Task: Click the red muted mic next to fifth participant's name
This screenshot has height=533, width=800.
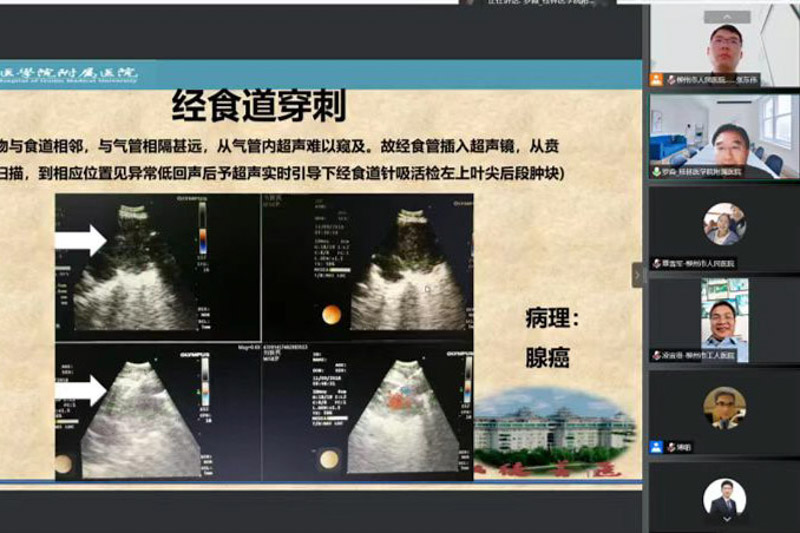Action: point(669,447)
